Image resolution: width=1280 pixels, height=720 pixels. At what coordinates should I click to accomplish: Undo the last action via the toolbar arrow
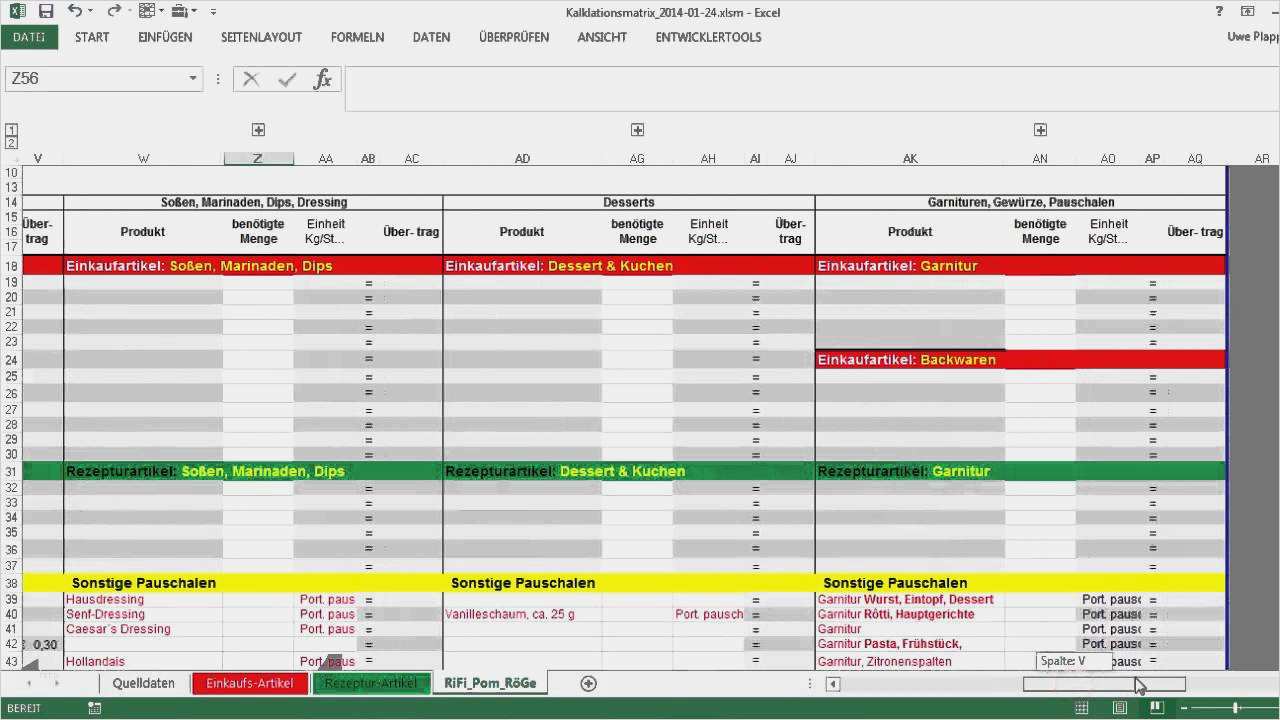pos(75,12)
